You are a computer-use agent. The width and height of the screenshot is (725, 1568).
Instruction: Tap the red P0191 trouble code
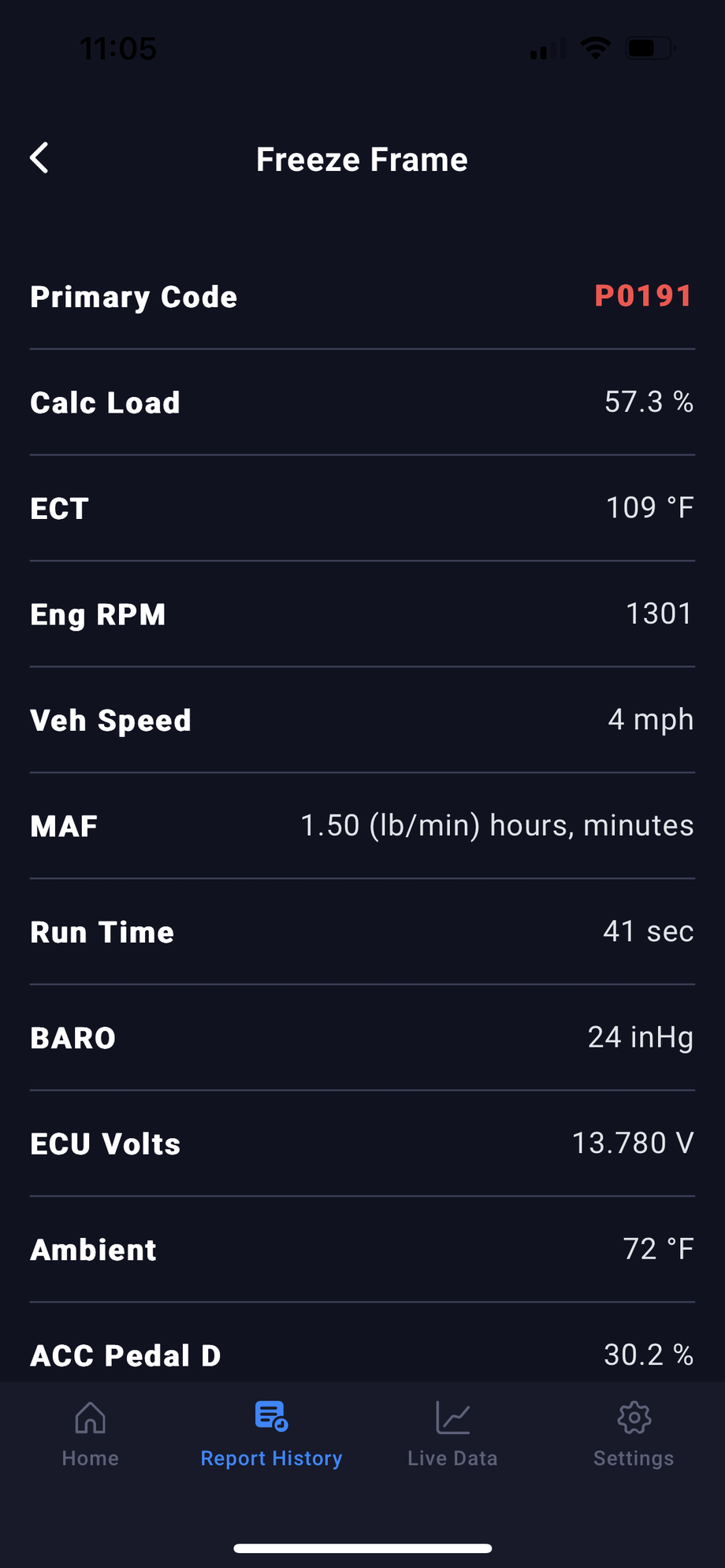(x=643, y=296)
